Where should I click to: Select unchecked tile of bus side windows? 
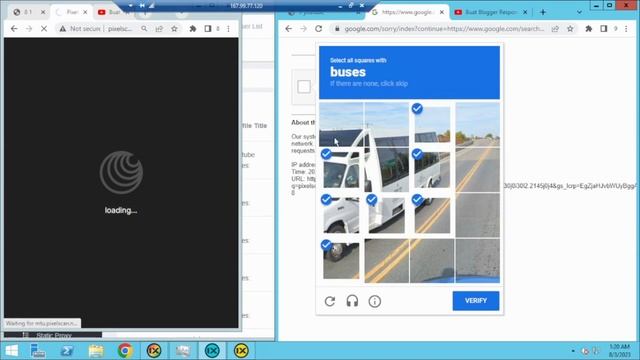(x=387, y=170)
